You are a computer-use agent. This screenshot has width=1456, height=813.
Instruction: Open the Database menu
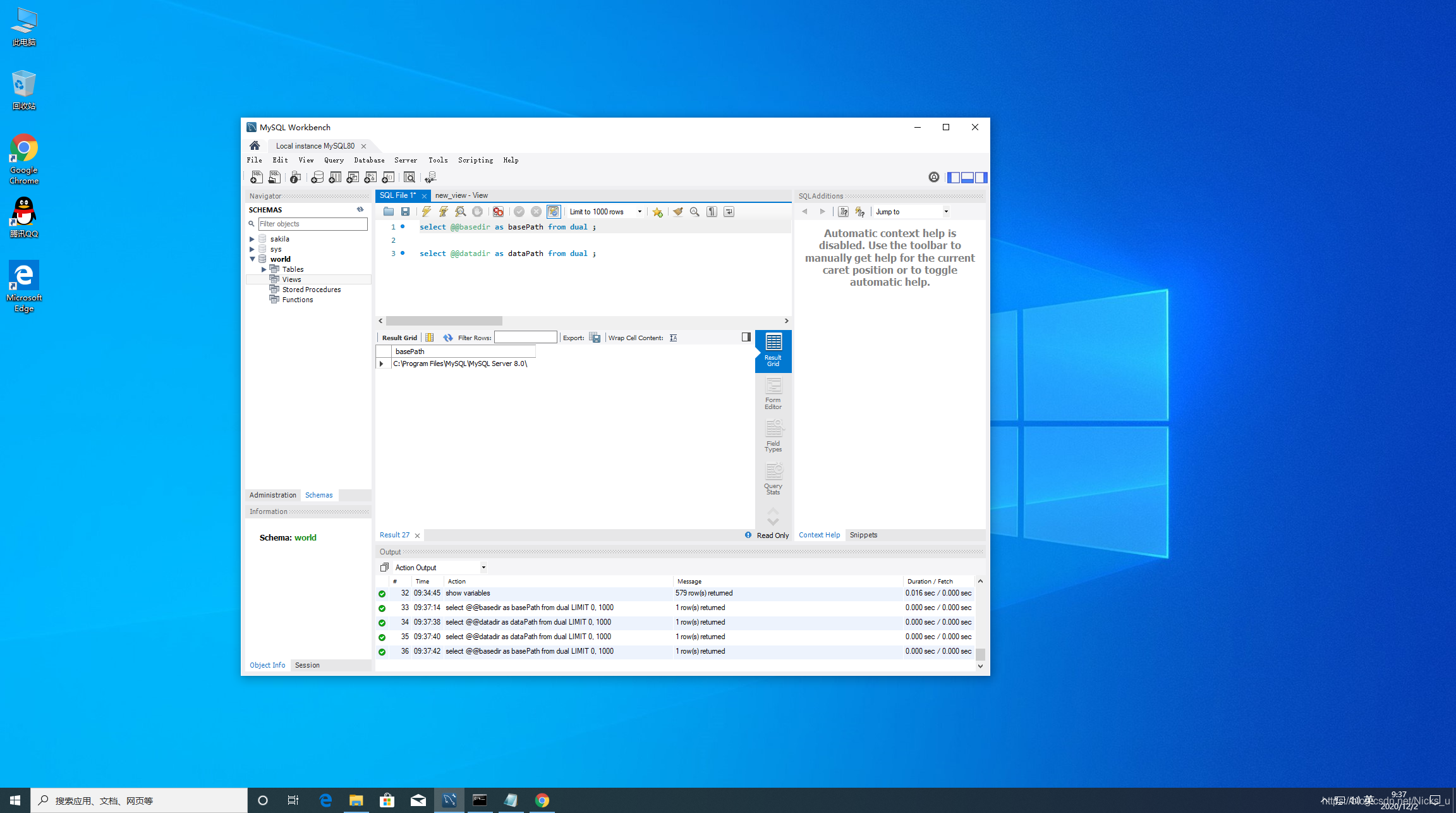point(369,161)
